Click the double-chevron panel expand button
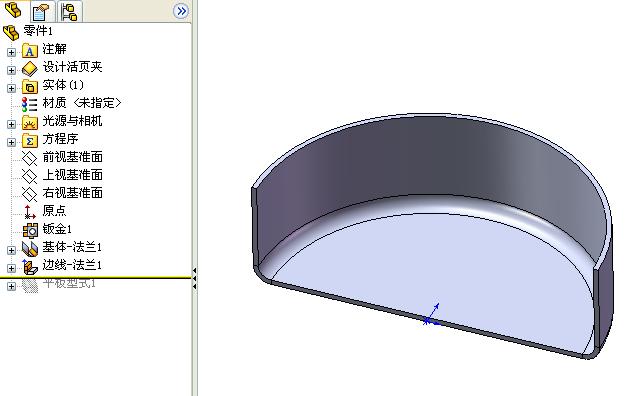633x396 pixels. coord(181,11)
